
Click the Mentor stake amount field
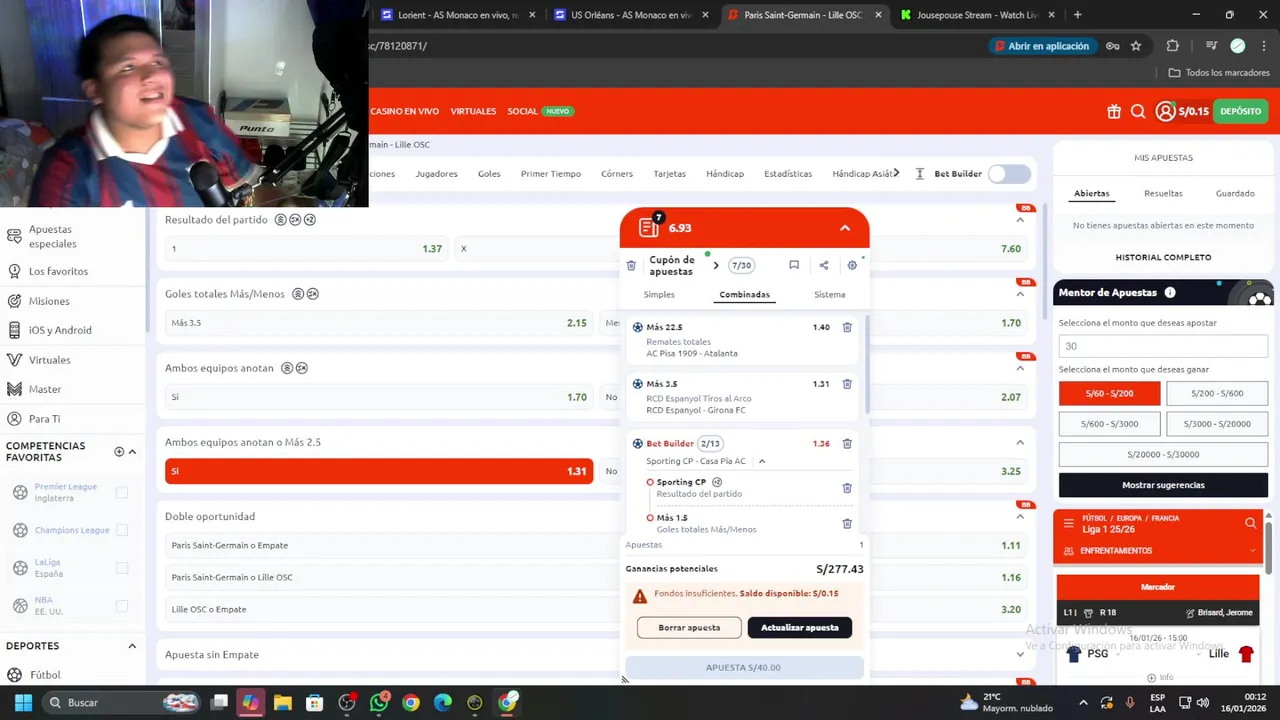coord(1163,346)
